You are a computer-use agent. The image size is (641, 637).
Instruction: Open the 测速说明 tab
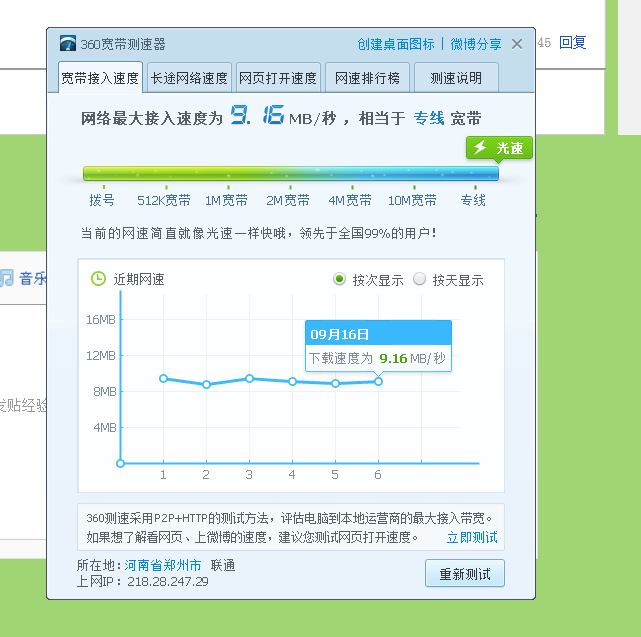456,78
